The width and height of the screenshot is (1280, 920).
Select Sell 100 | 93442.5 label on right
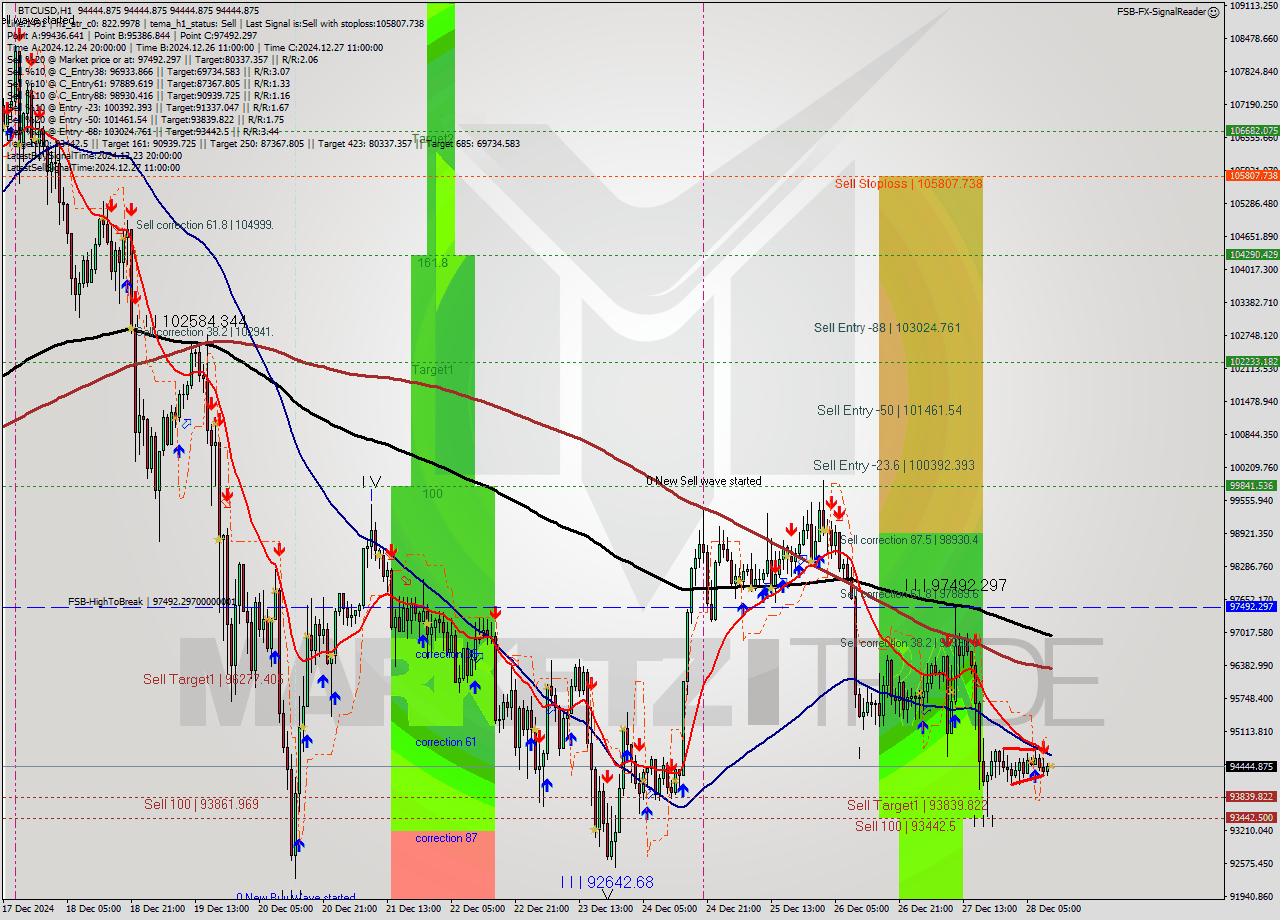(x=905, y=826)
